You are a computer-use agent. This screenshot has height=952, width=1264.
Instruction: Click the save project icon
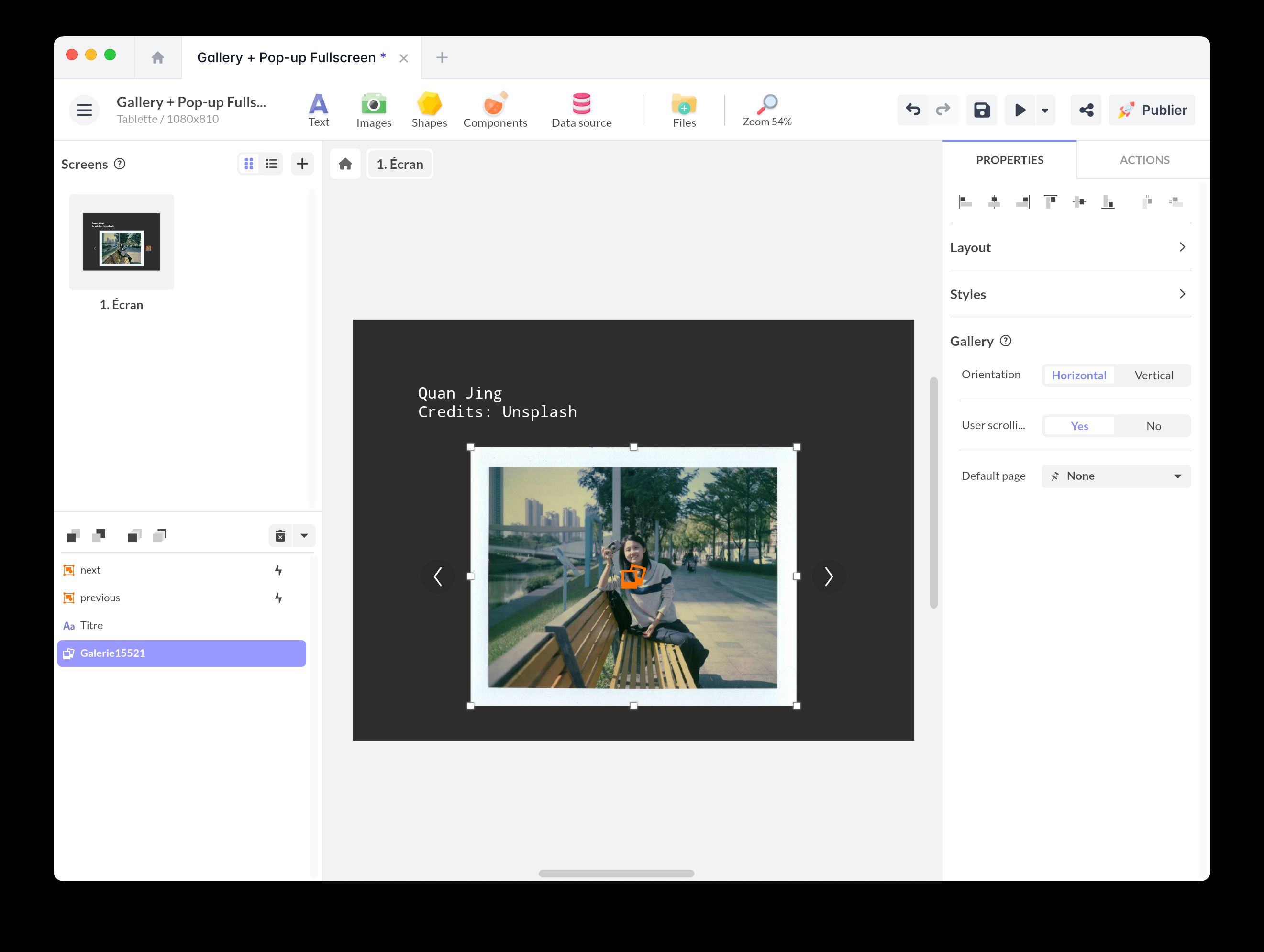pos(981,110)
